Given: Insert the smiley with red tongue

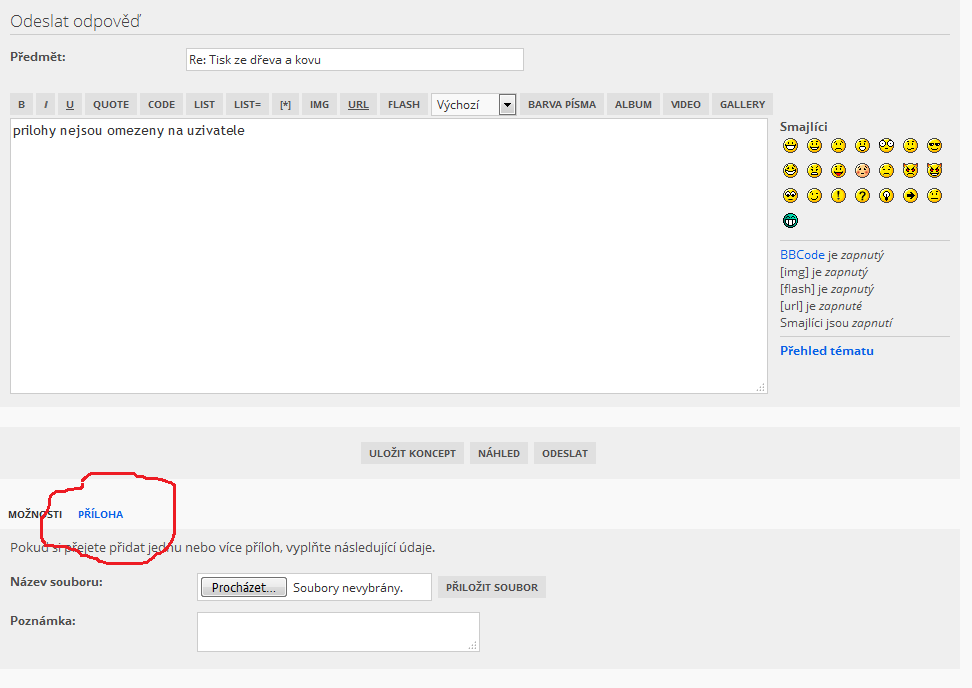Looking at the screenshot, I should pos(838,171).
